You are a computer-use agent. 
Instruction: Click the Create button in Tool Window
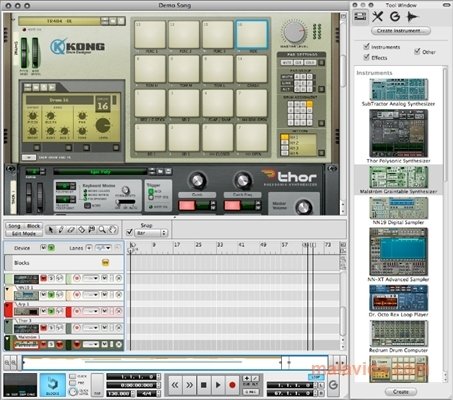tap(401, 391)
